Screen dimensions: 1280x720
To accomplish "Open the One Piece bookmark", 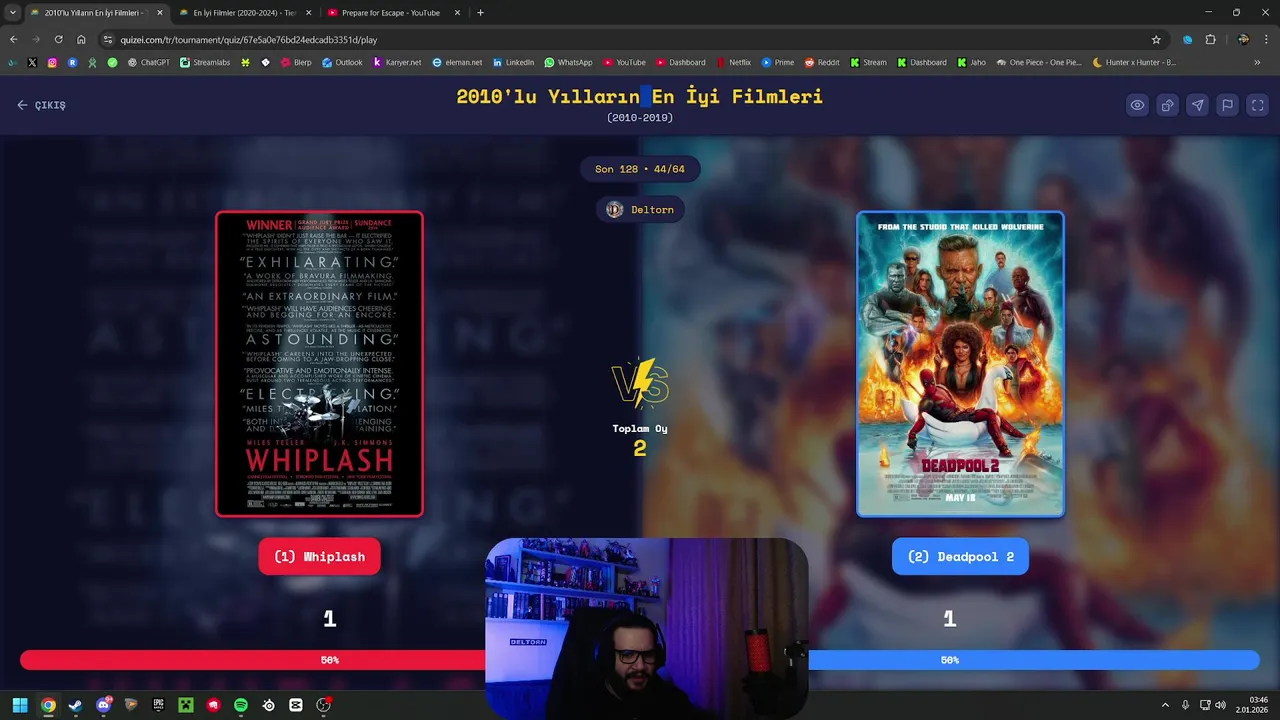I will pyautogui.click(x=1038, y=62).
